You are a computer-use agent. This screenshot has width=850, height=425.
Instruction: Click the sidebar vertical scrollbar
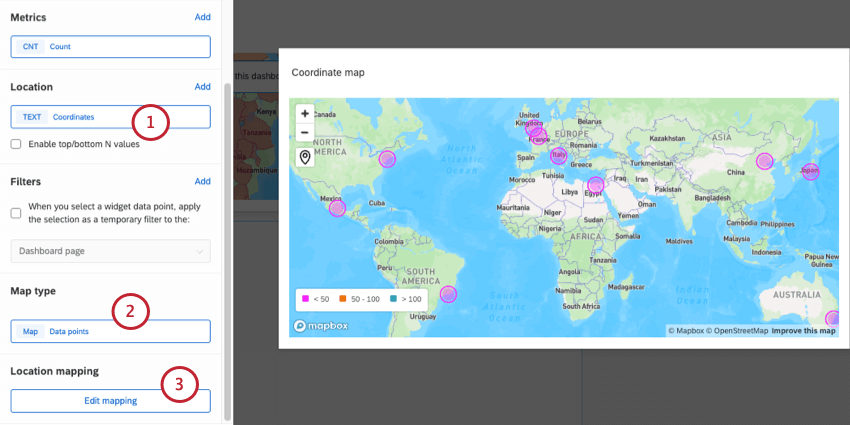click(x=228, y=252)
